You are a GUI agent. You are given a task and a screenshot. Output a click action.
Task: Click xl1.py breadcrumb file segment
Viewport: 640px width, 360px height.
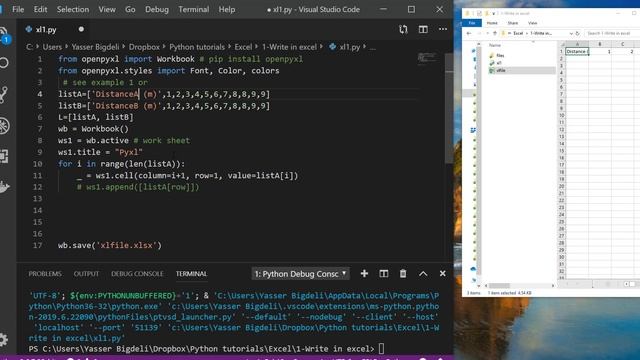point(345,47)
